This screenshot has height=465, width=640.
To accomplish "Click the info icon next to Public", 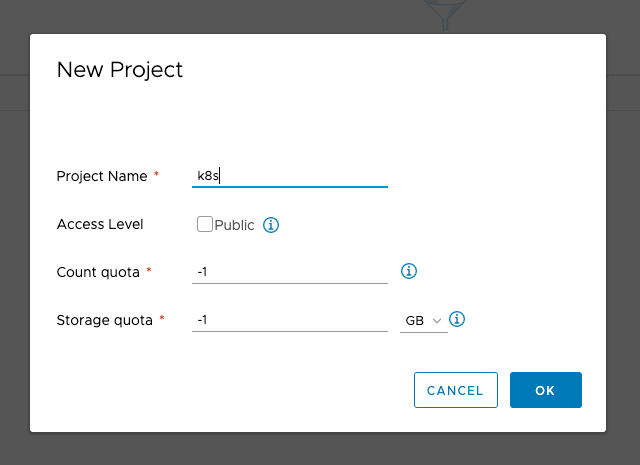I will [271, 225].
